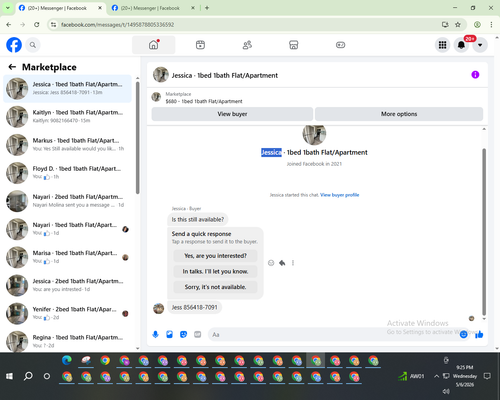Open the Reels video icon
This screenshot has width=500, height=400.
(200, 45)
